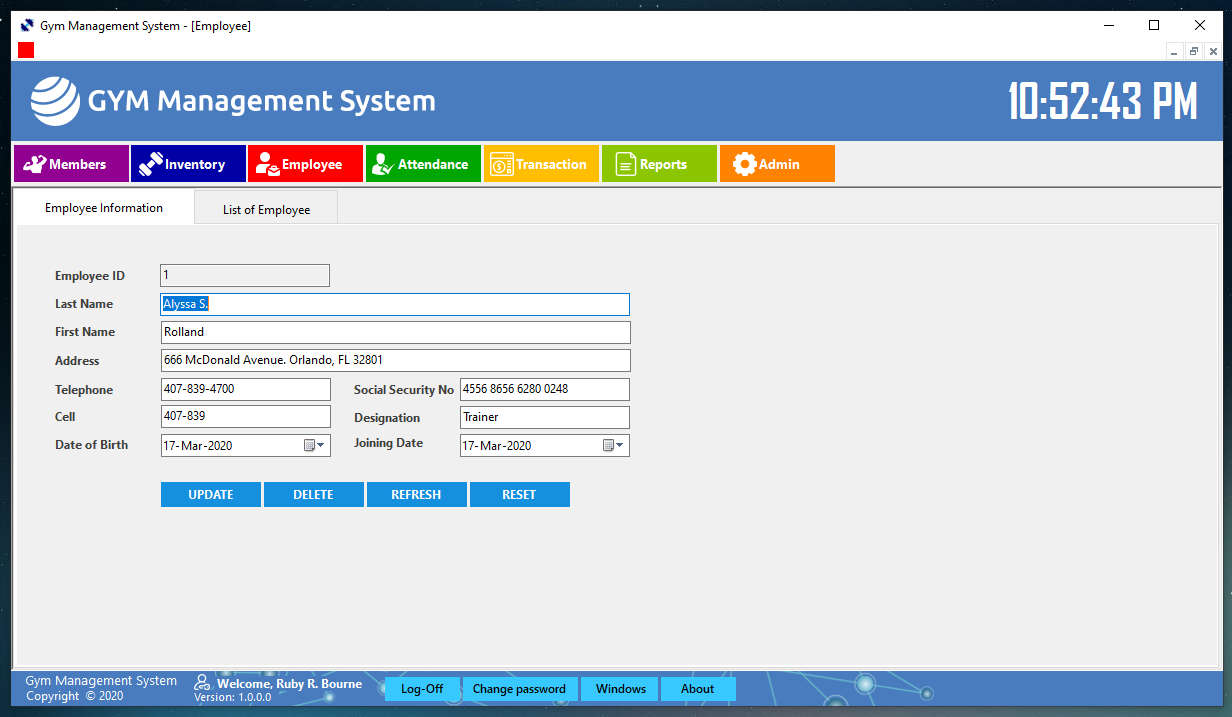Click the Employee ID label
Screen dimensions: 1232x717
point(90,276)
